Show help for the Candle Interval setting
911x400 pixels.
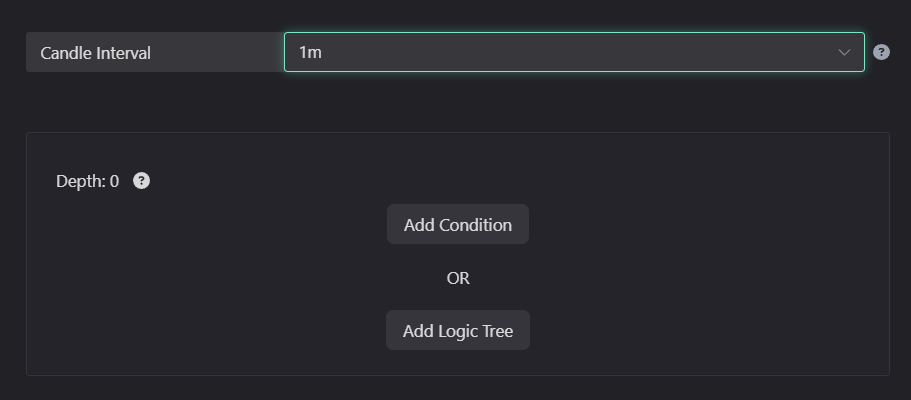[881, 52]
